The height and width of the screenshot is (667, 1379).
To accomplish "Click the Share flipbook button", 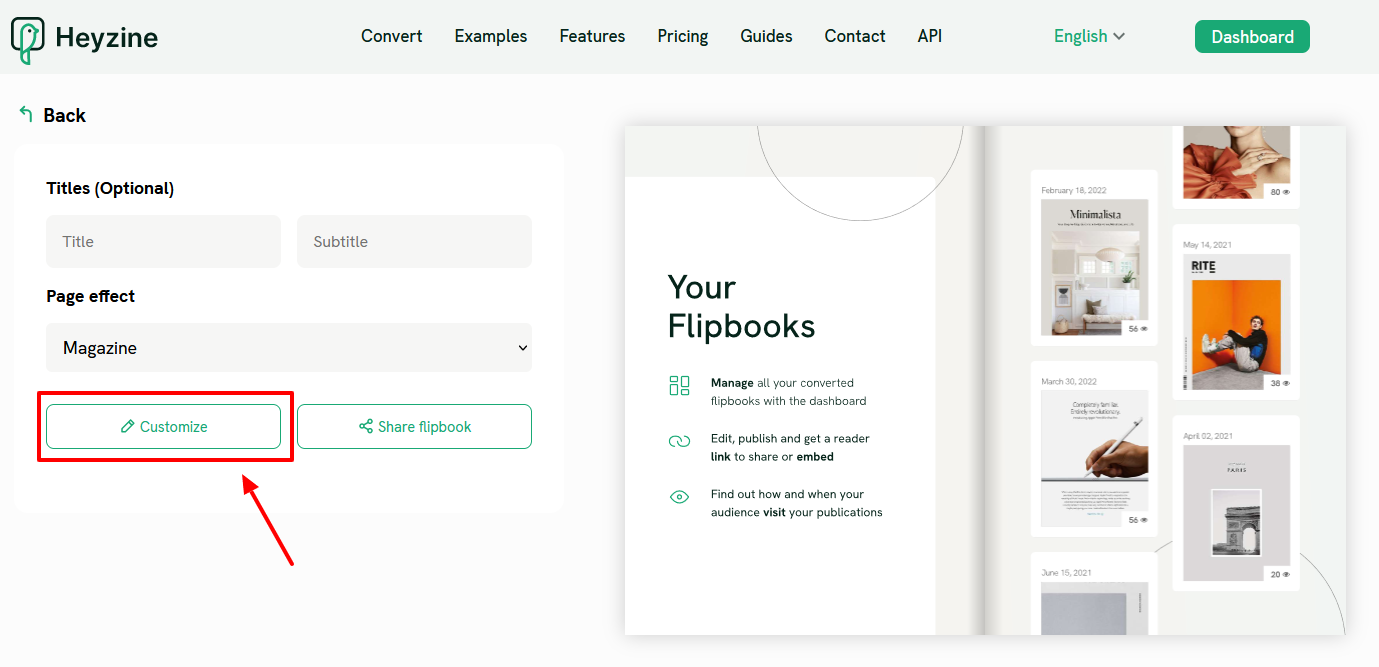I will point(414,427).
